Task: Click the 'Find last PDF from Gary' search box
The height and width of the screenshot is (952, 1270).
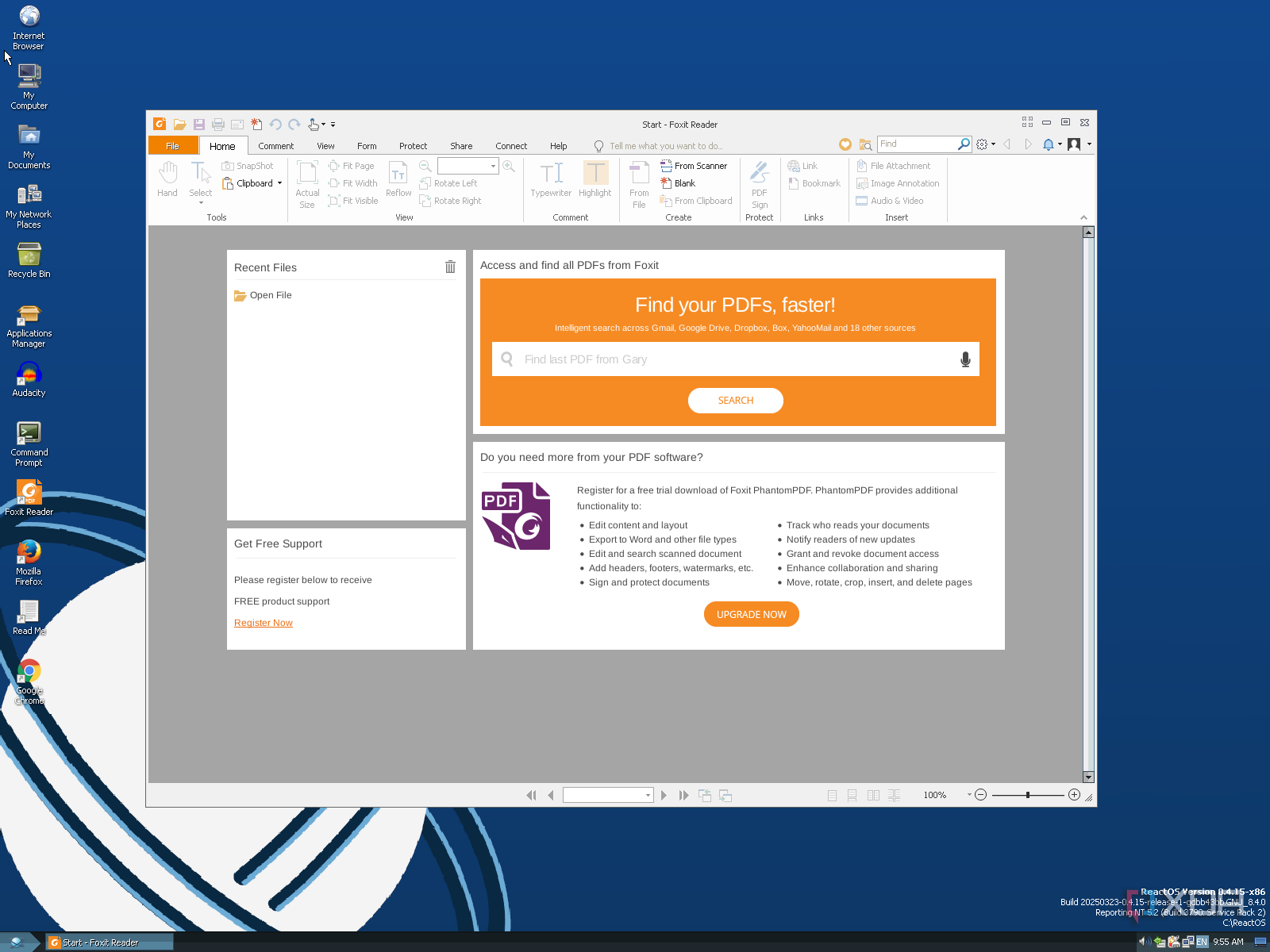Action: point(736,359)
